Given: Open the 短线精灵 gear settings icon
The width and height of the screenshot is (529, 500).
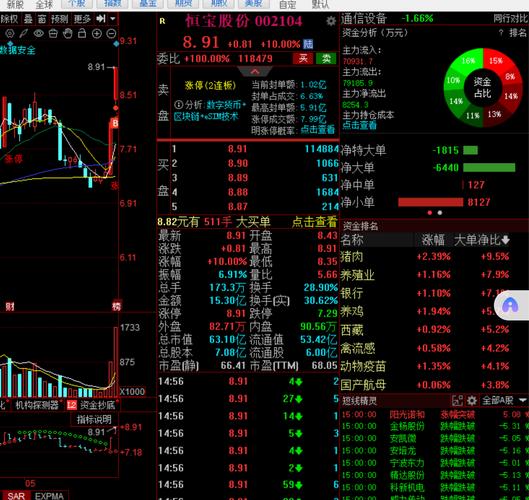Looking at the screenshot, I should (472, 401).
